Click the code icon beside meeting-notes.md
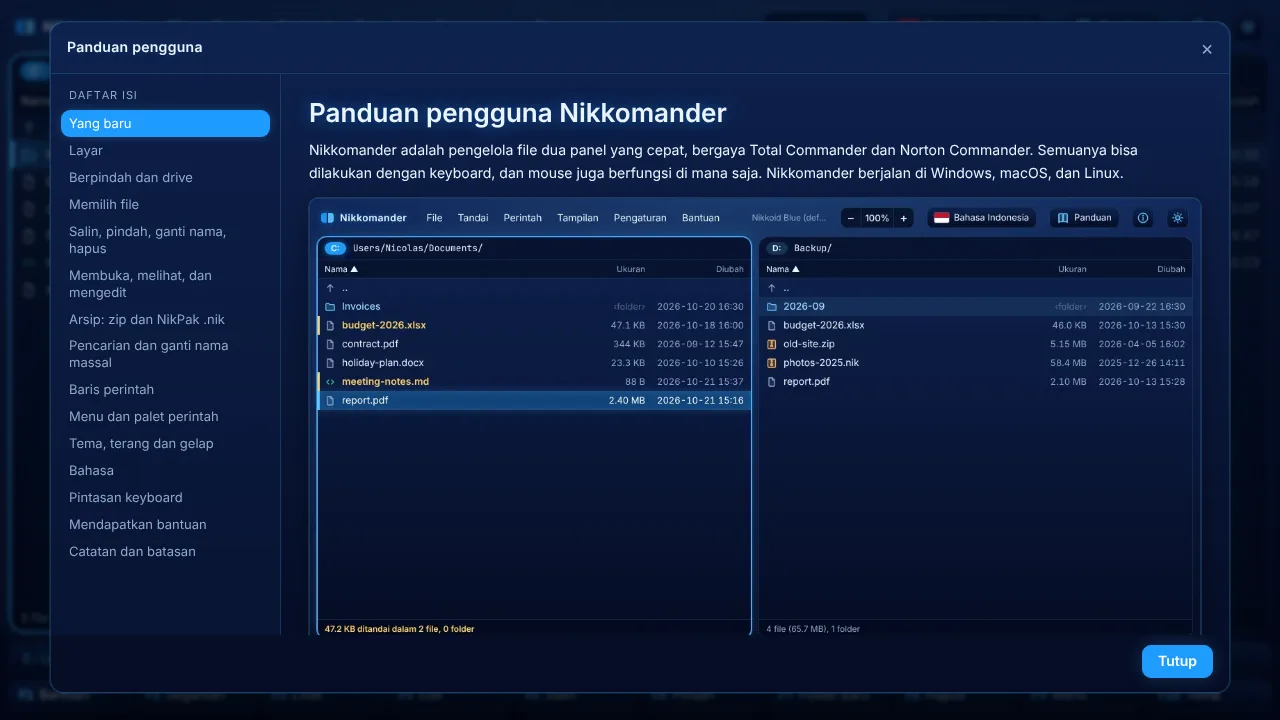Viewport: 1280px width, 720px height. [330, 382]
